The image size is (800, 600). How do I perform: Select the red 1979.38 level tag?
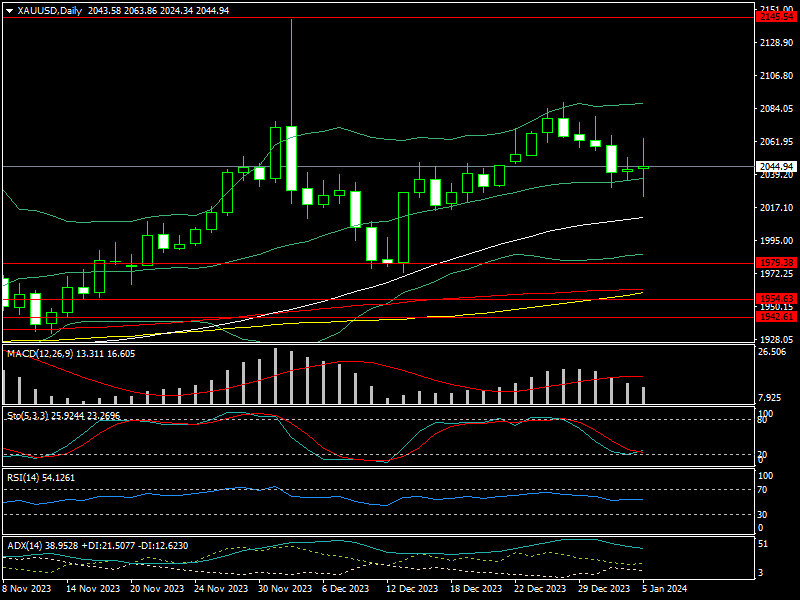(x=776, y=262)
